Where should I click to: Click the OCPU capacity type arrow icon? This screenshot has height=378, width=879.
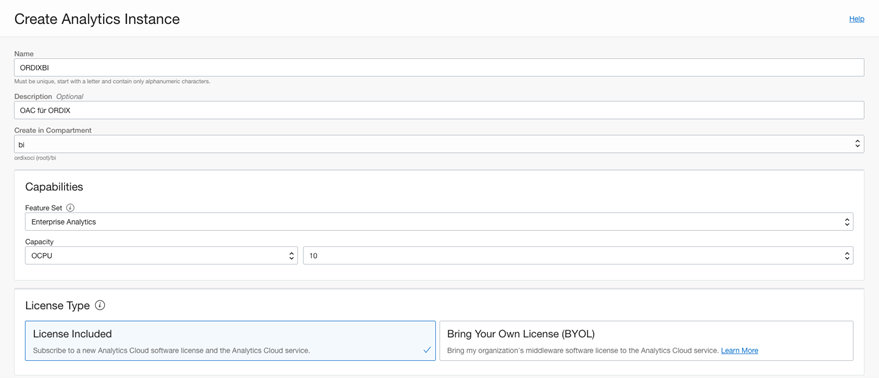point(291,256)
